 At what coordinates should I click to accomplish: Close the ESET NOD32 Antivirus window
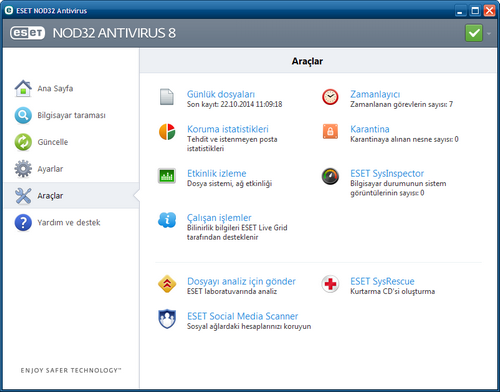pos(489,11)
